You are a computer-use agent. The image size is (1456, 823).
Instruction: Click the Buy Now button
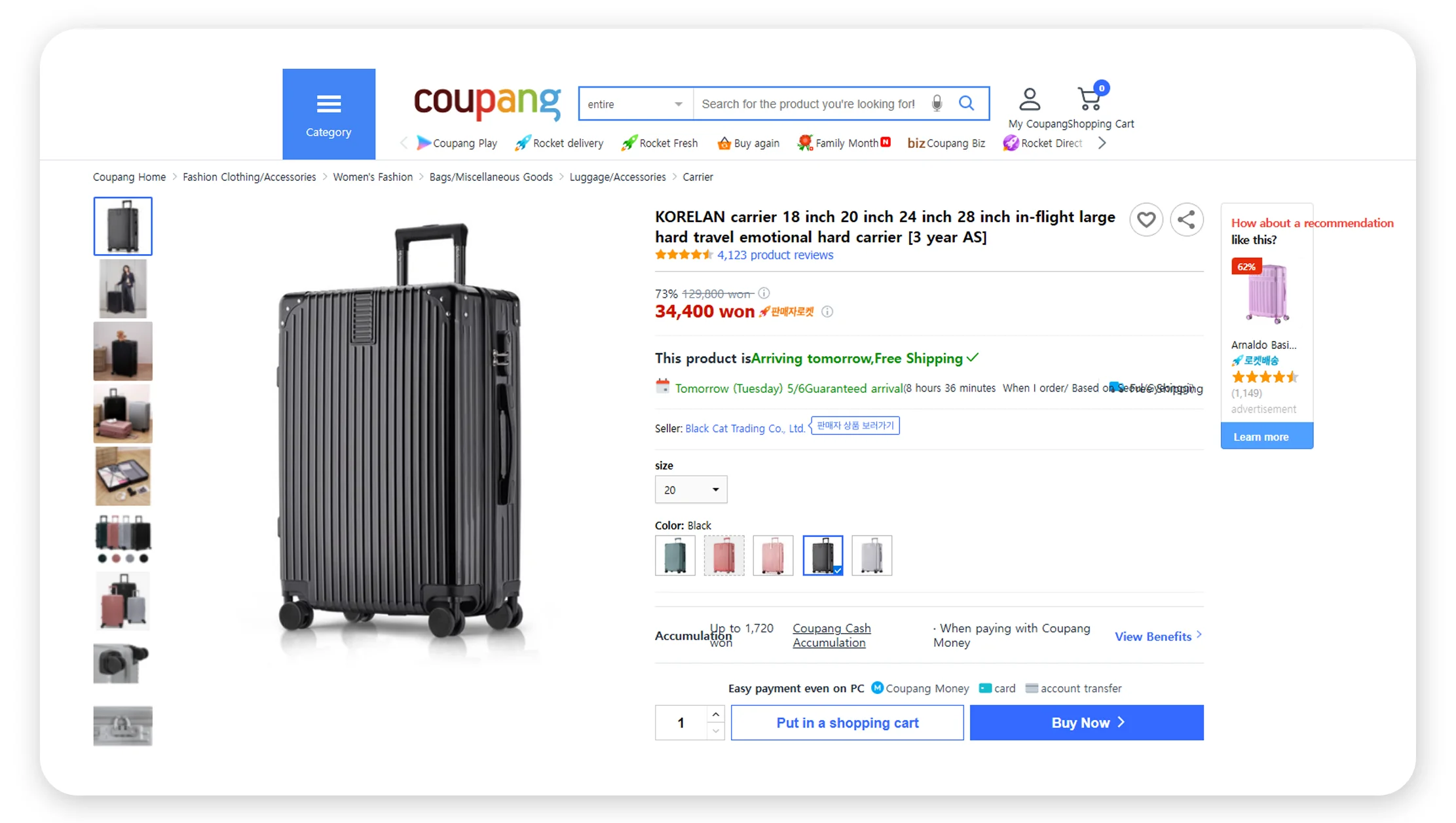pos(1085,722)
